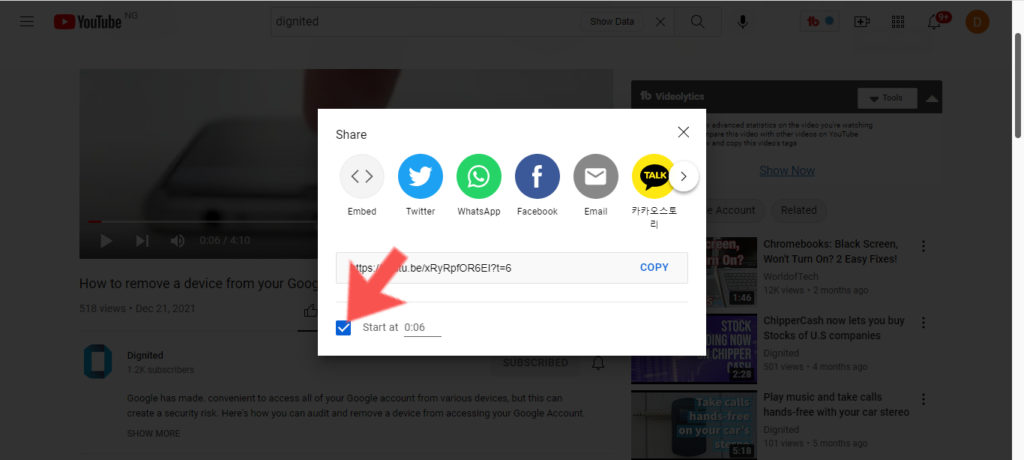This screenshot has width=1024, height=460.
Task: Click Show Data in search bar
Action: point(612,22)
